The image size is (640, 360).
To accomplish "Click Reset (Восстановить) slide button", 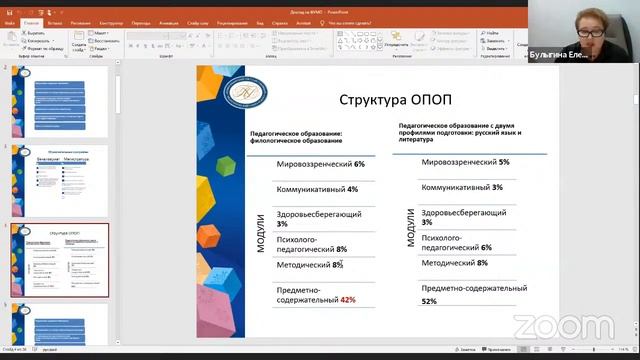I will [104, 41].
